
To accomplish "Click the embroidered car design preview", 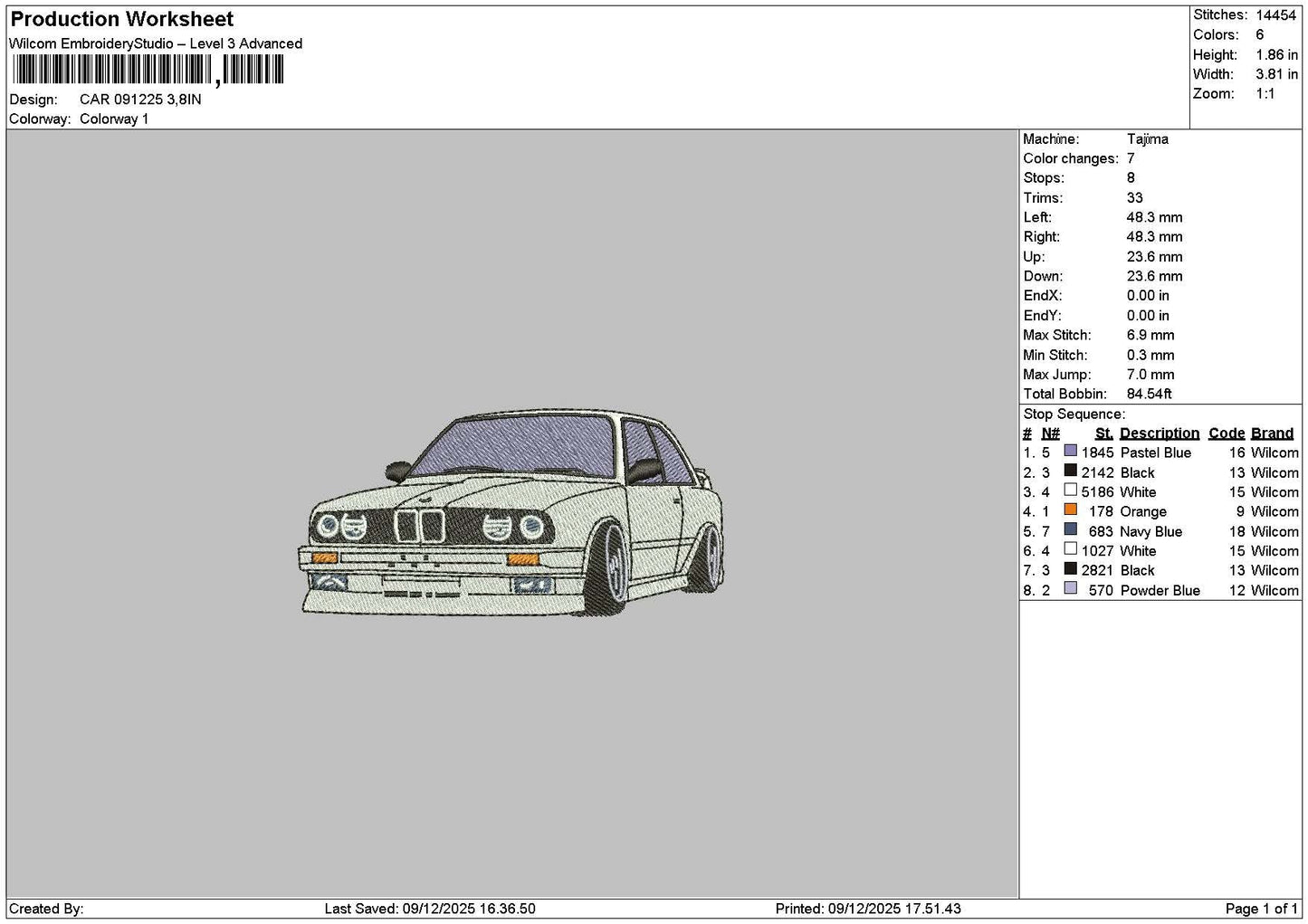I will 511,513.
